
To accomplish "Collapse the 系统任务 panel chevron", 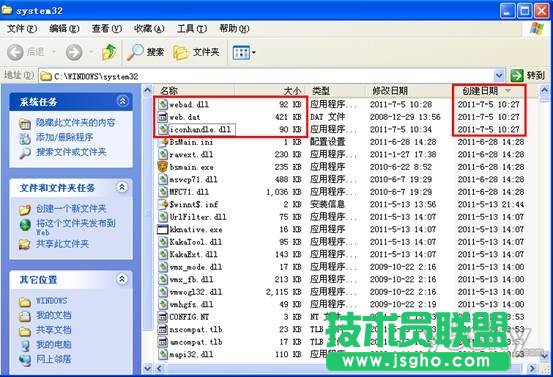I will [122, 102].
